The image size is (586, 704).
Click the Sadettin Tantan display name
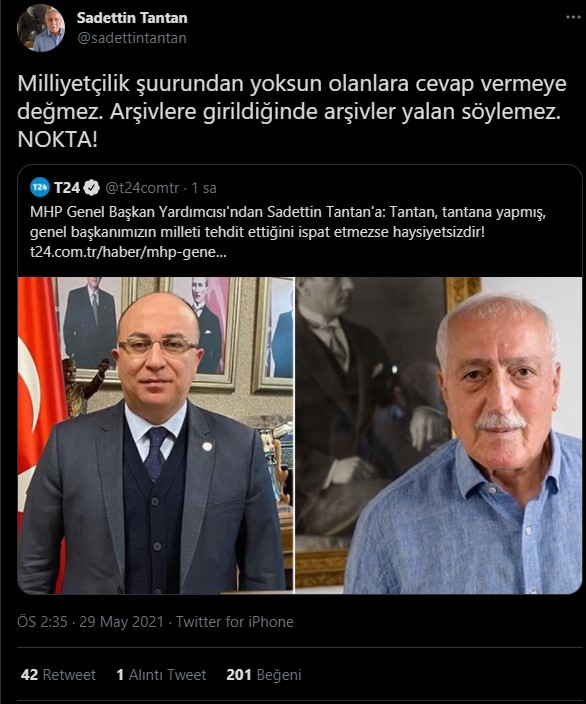(x=132, y=18)
